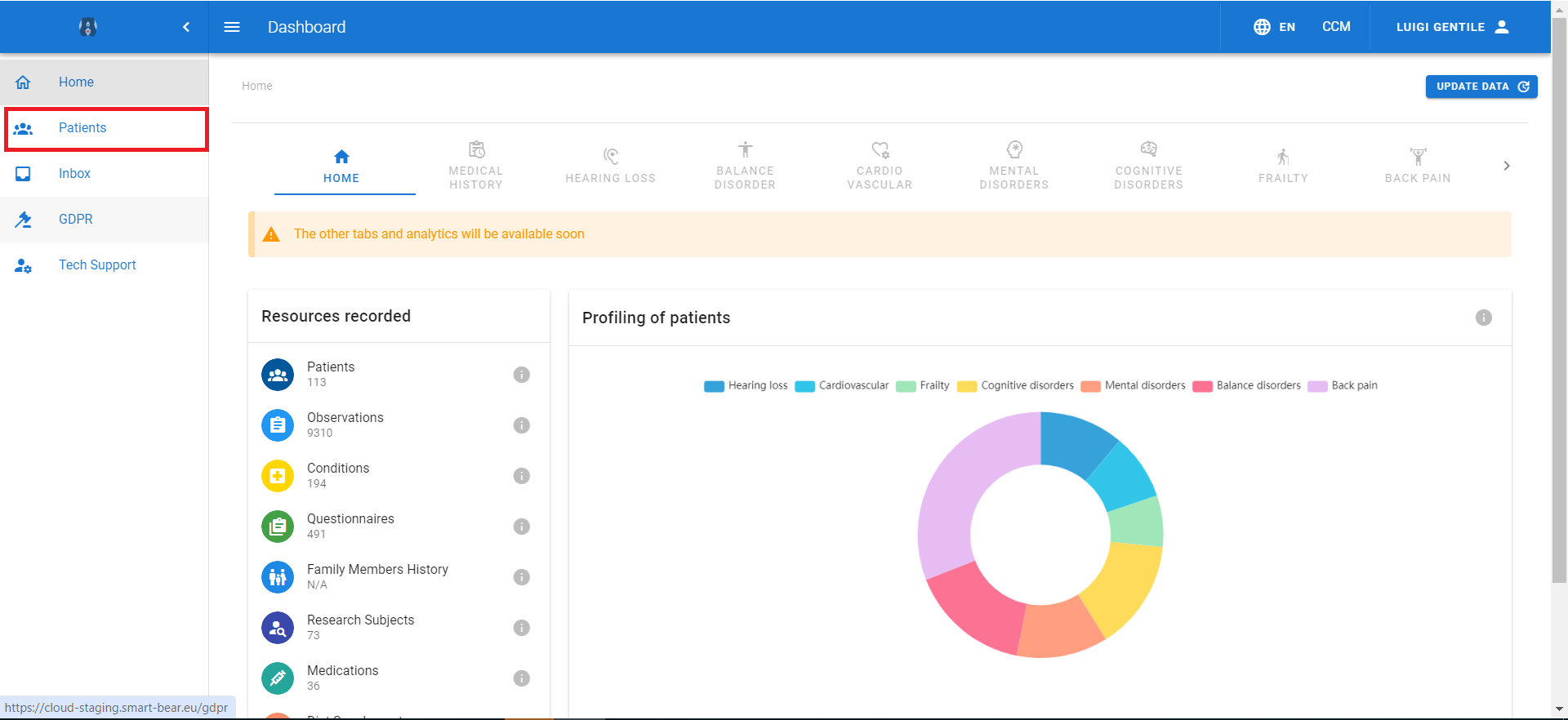Screen dimensions: 1568x720
Task: Switch to the Balance Disorder tab
Action: 746,166
